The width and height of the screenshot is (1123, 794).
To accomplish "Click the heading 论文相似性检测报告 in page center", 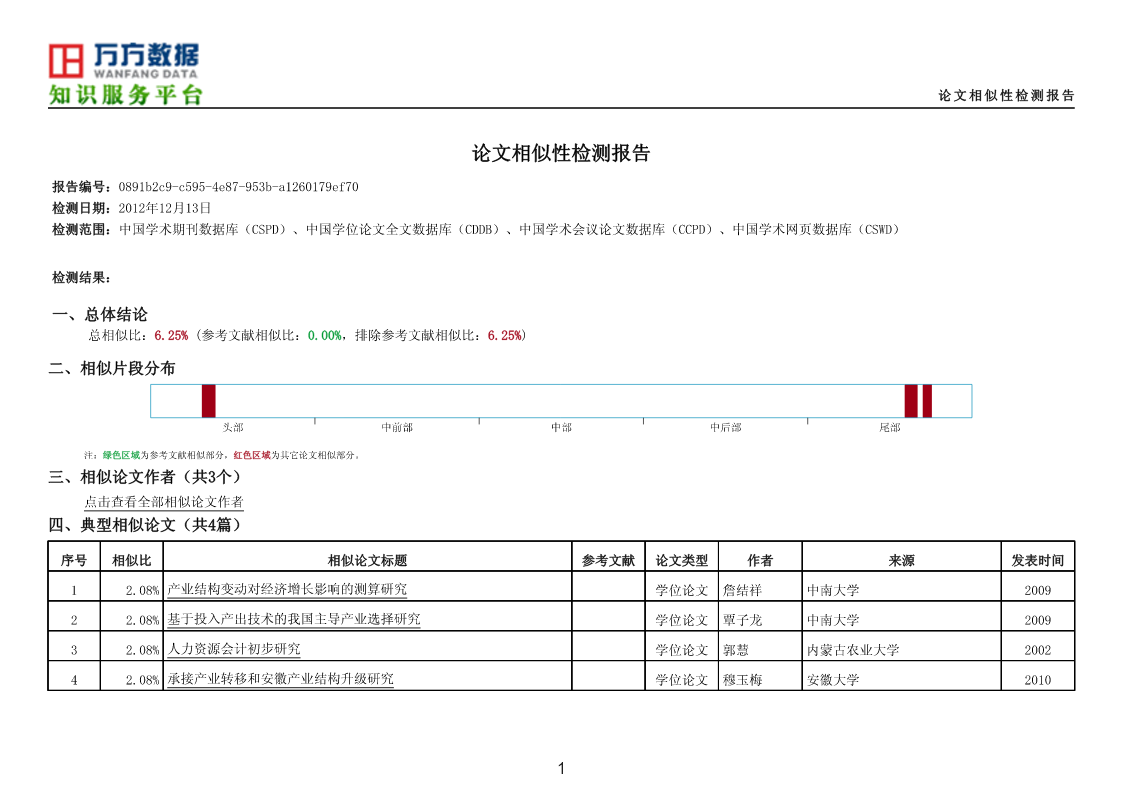I will click(561, 153).
